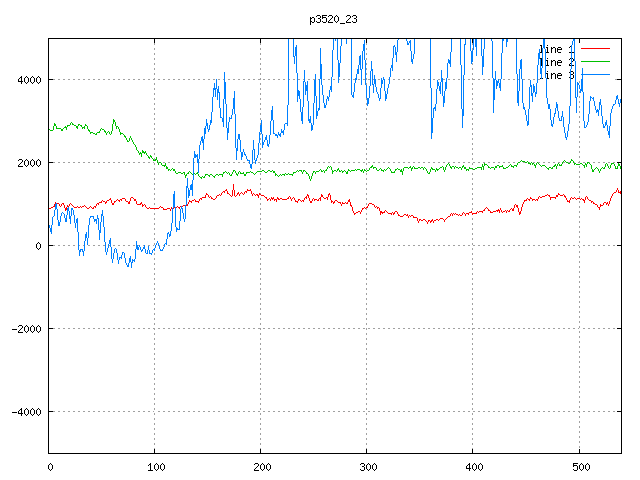This screenshot has height=480, width=640.
Task: Click the red legend sample for line 1
Action: click(x=596, y=48)
